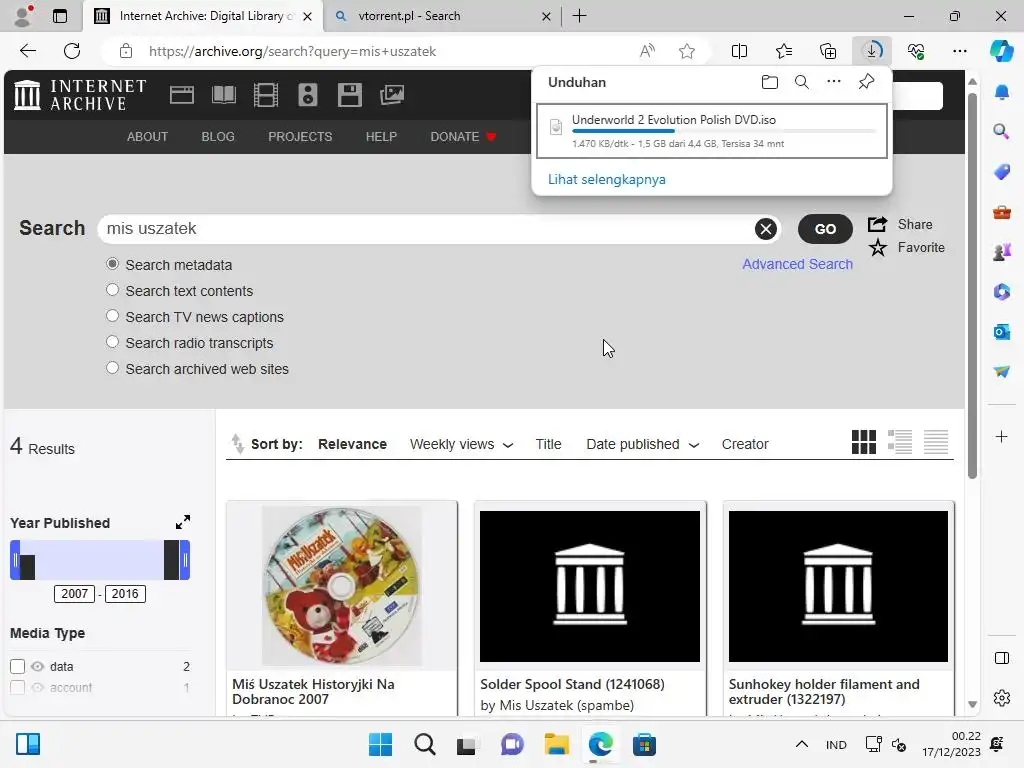Search downloads using magnifier in Unduhan panel
Screen dimensions: 1024x768
[801, 82]
